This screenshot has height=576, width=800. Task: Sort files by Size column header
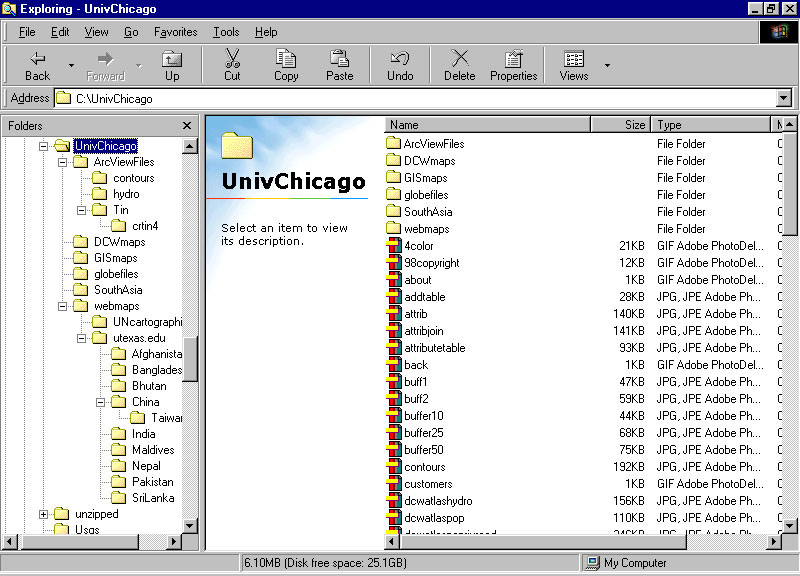tap(620, 125)
